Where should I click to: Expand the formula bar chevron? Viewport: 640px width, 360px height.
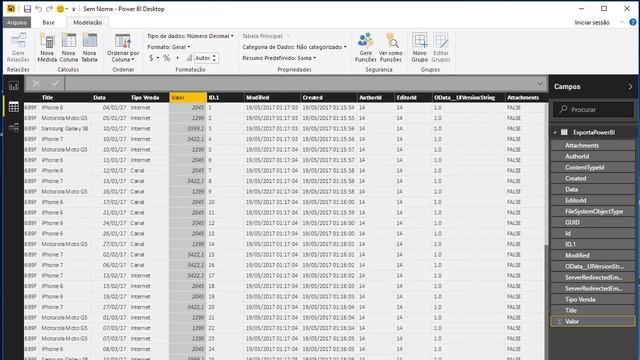click(540, 84)
